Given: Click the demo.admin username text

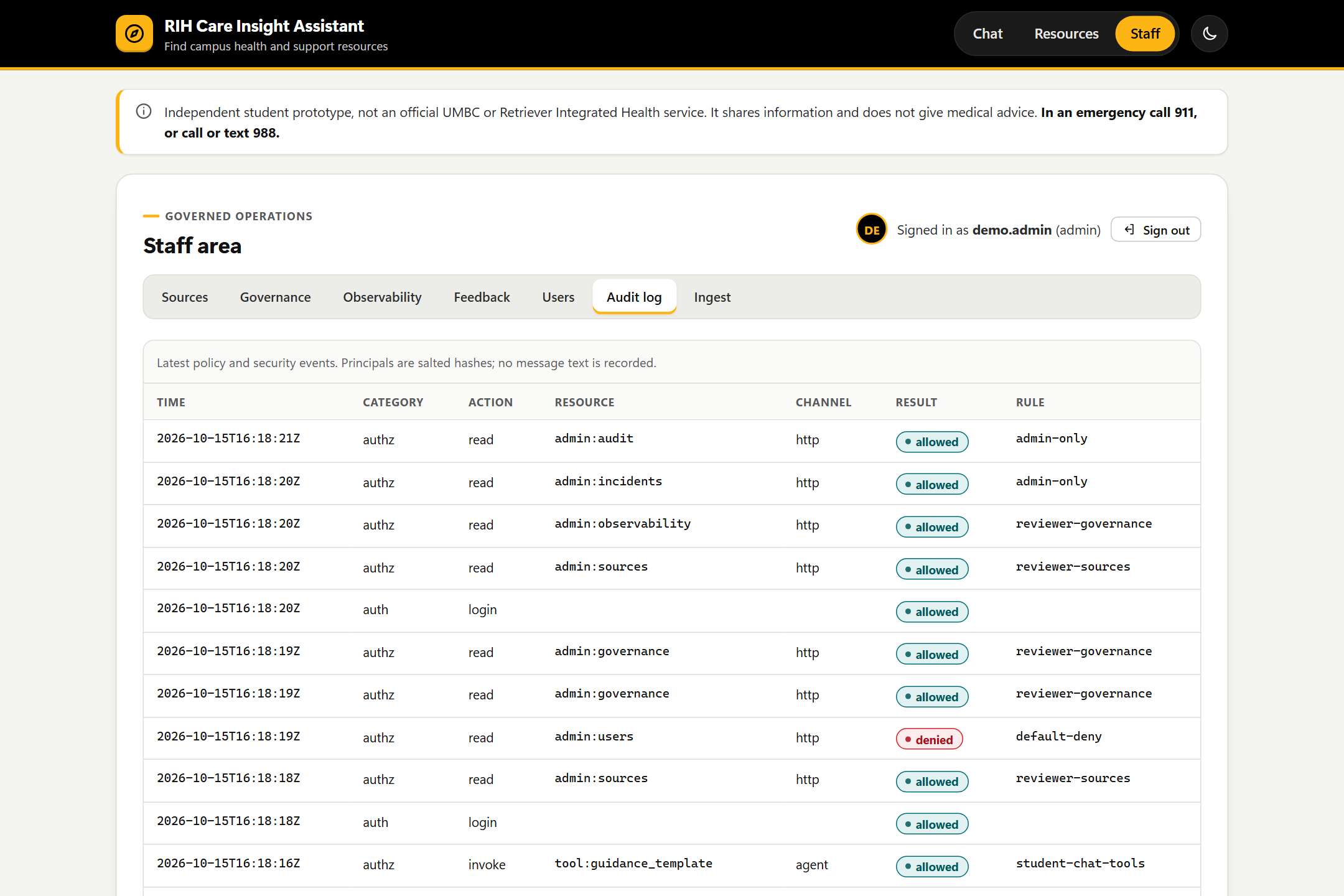Looking at the screenshot, I should pos(1012,230).
